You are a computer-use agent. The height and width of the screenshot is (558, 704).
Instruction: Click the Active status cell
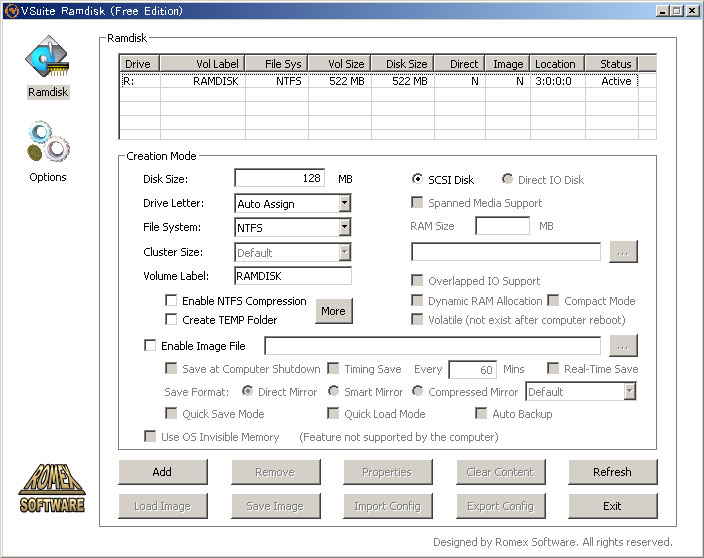tap(616, 81)
